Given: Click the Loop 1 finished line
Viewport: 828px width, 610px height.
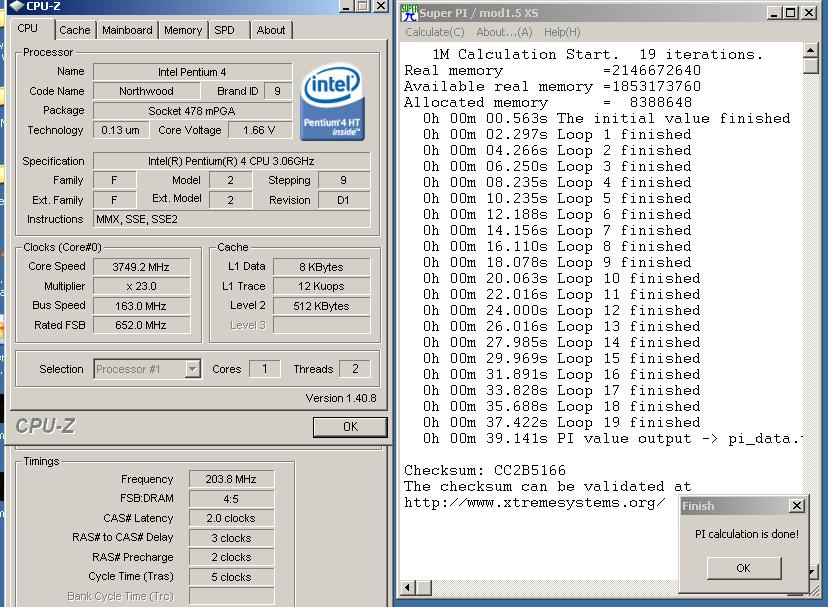Looking at the screenshot, I should [557, 135].
